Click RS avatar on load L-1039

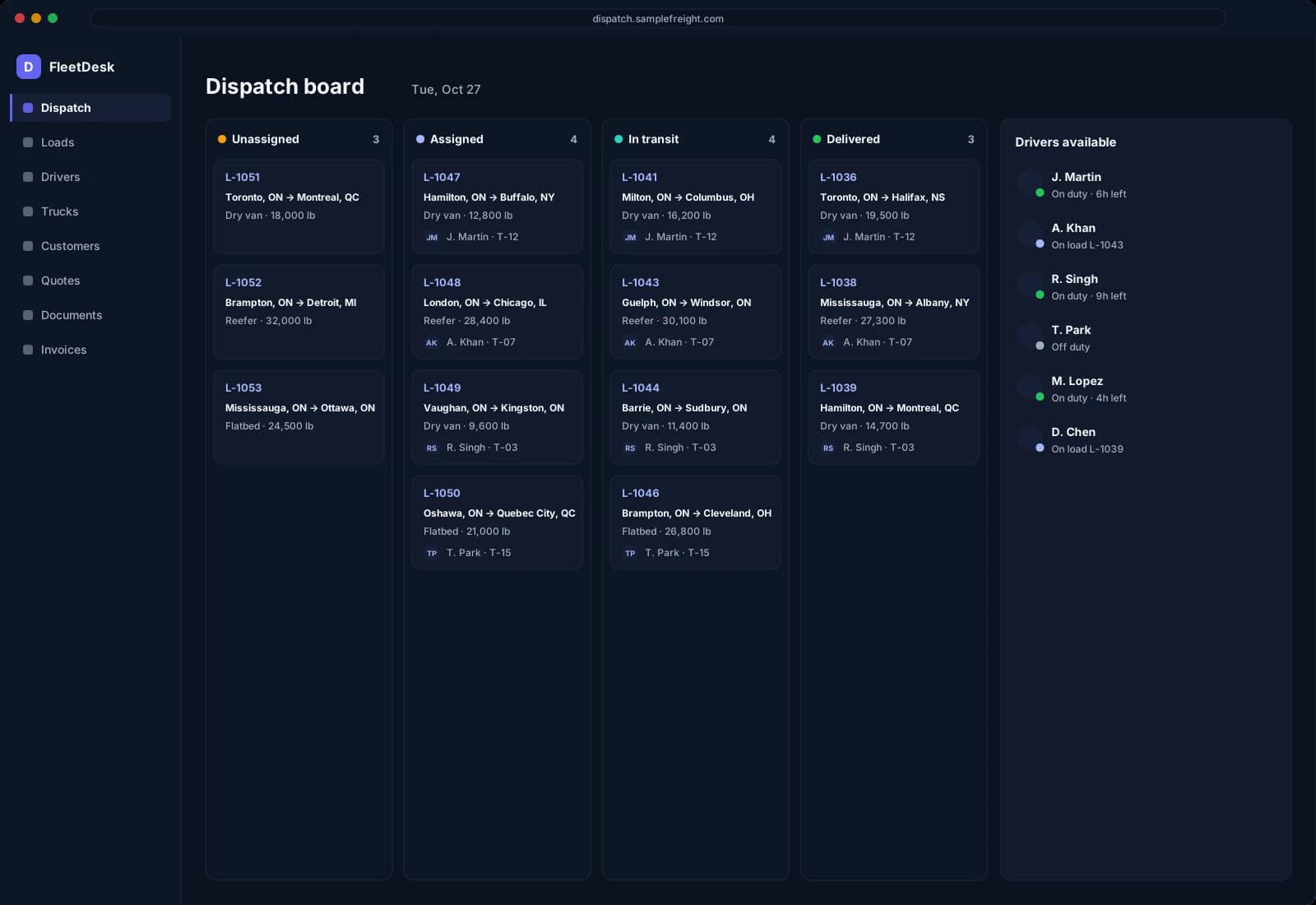click(828, 448)
